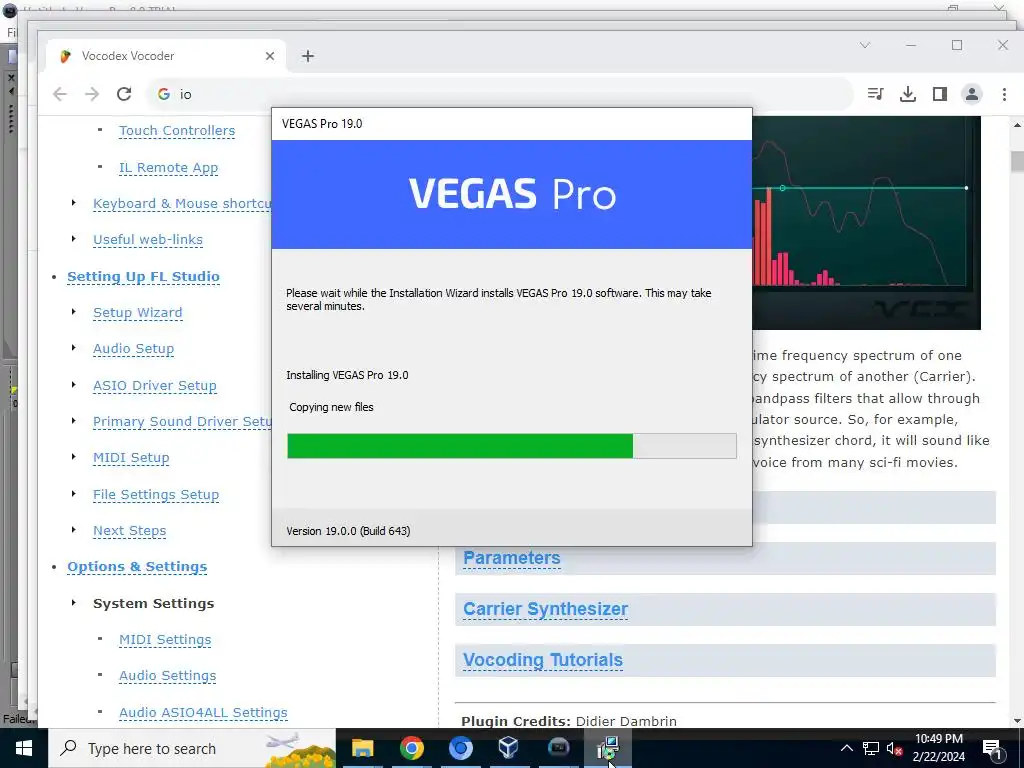Show hidden system tray icons
The image size is (1024, 768).
pos(846,748)
